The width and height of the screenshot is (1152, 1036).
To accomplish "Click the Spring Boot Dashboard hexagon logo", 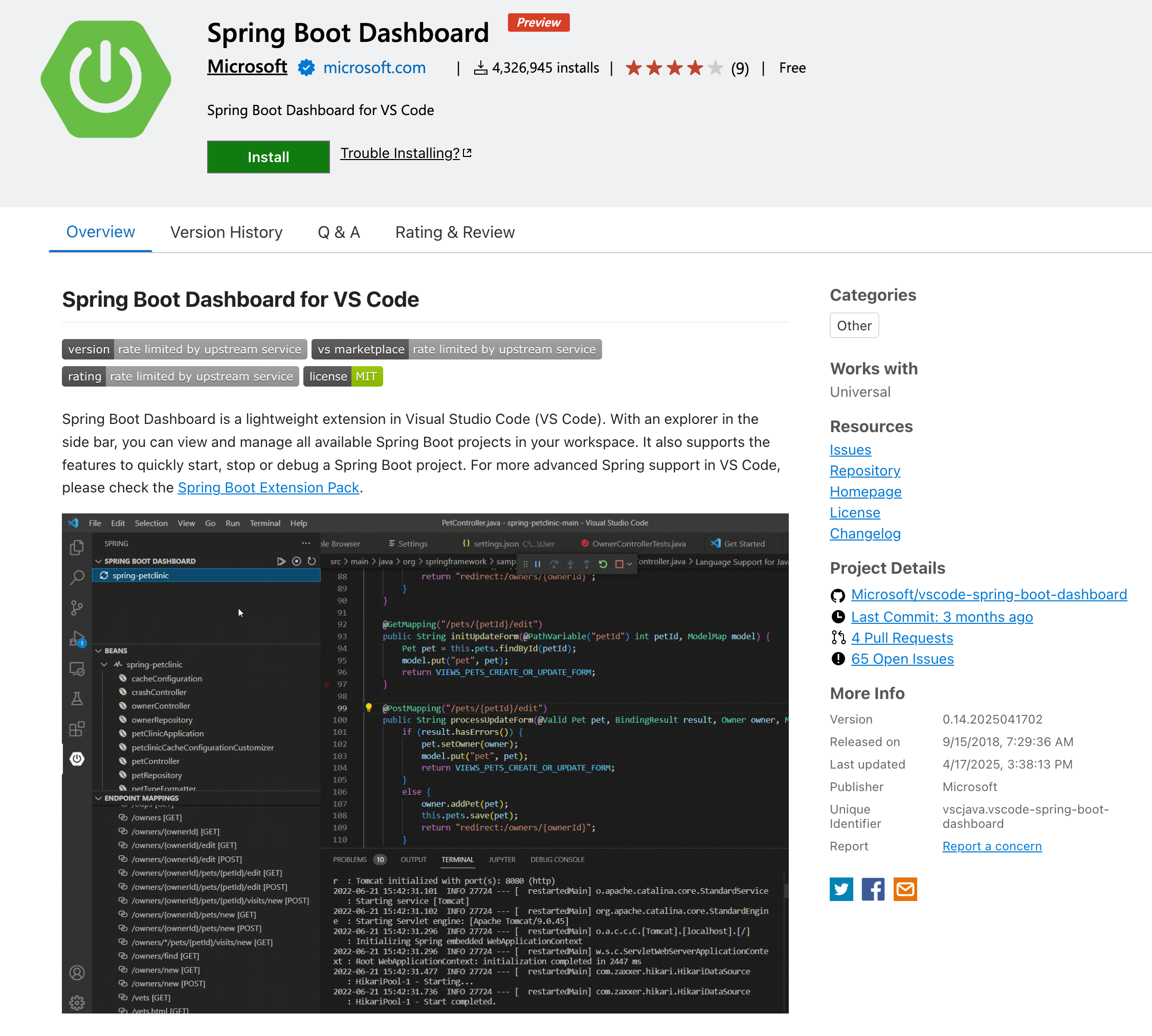I will [106, 79].
